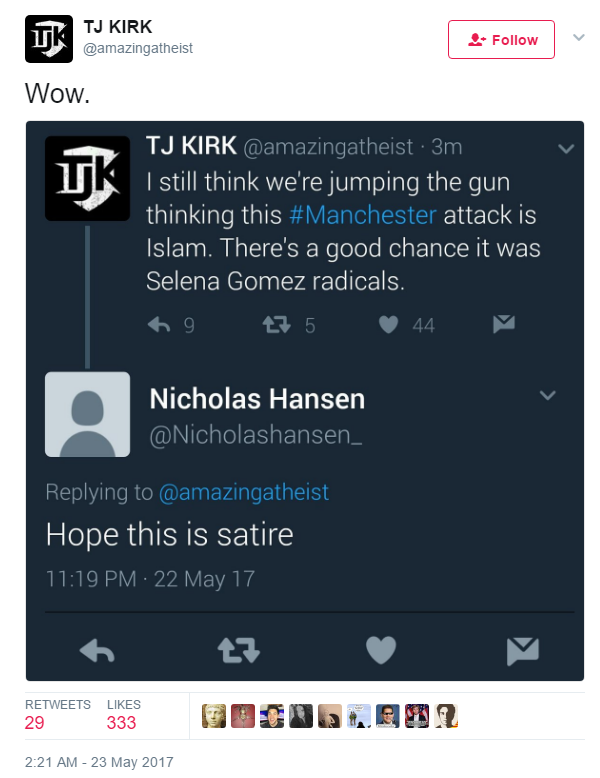Open the 2:21 AM - 23 May 2017 timestamp
This screenshot has height=778, width=600.
click(99, 761)
